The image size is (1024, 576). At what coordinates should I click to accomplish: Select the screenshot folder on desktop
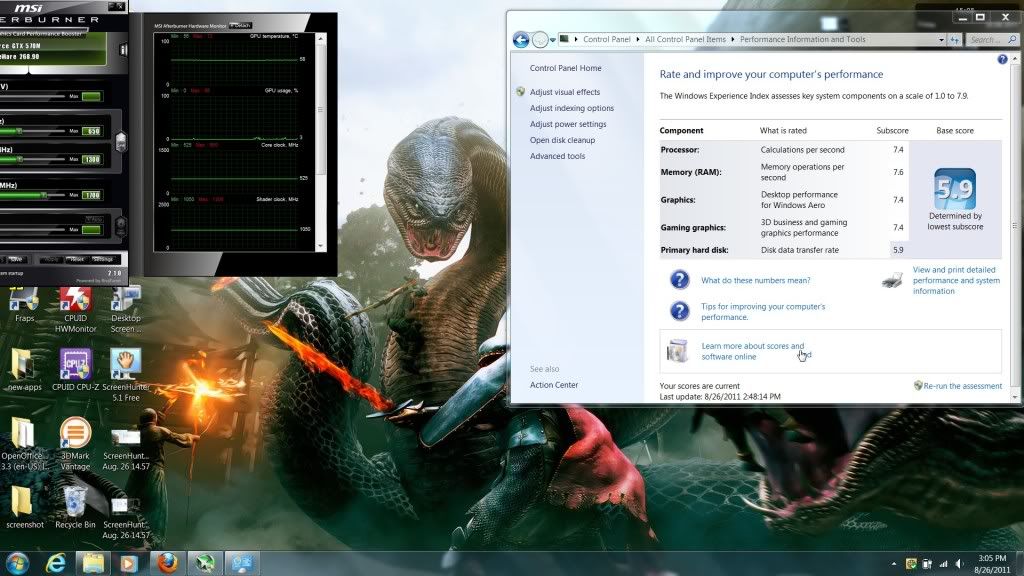click(24, 507)
